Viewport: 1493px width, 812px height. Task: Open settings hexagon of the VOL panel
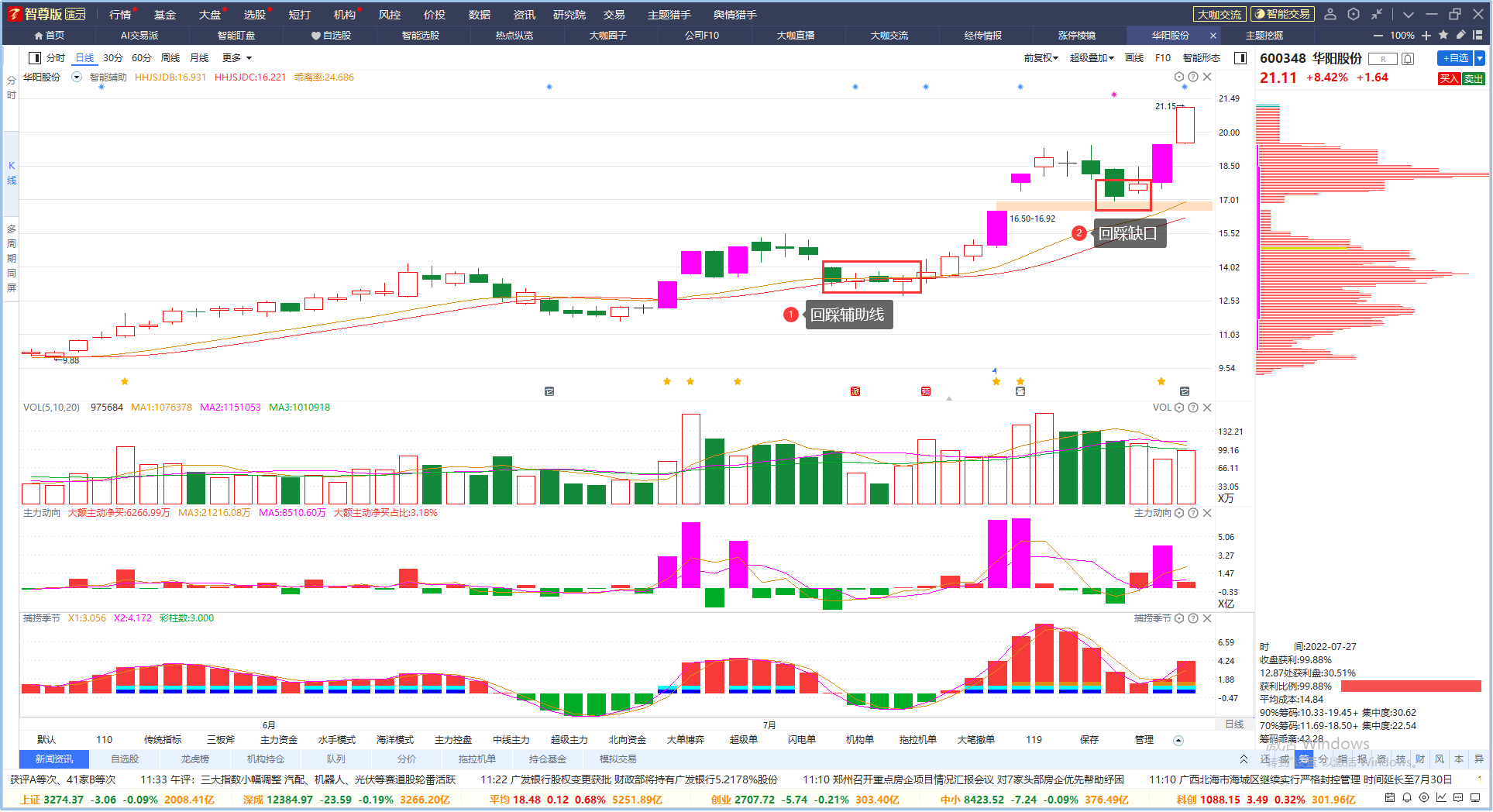coord(1179,408)
